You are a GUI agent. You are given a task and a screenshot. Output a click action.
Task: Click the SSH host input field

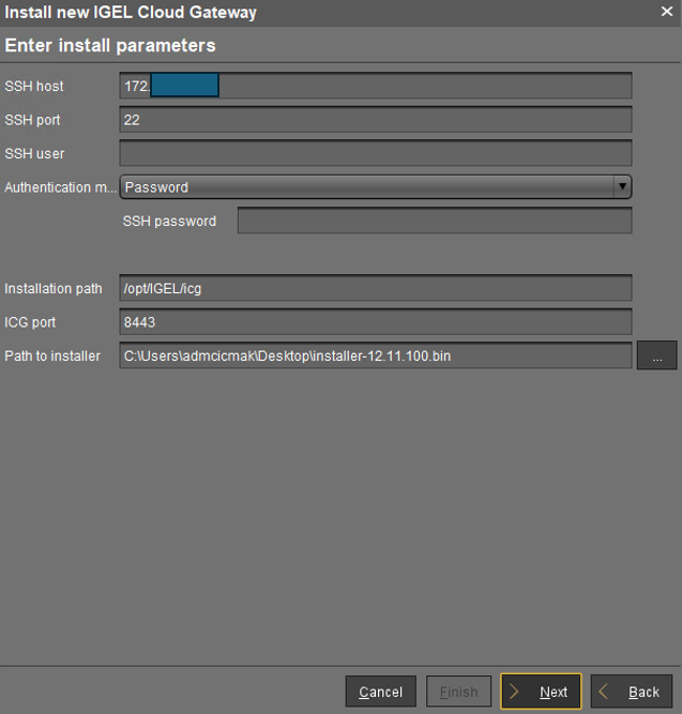pyautogui.click(x=376, y=86)
